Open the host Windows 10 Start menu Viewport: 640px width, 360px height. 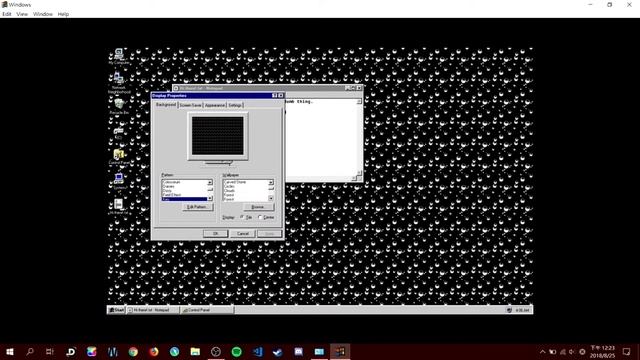[x=10, y=351]
